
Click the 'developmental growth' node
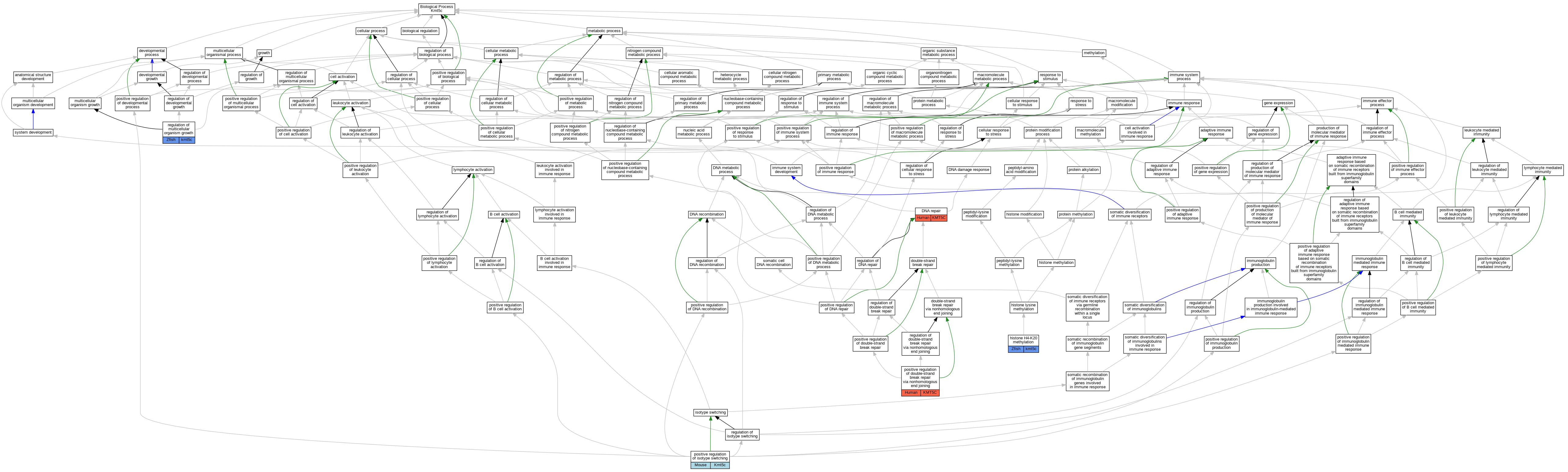[x=152, y=77]
